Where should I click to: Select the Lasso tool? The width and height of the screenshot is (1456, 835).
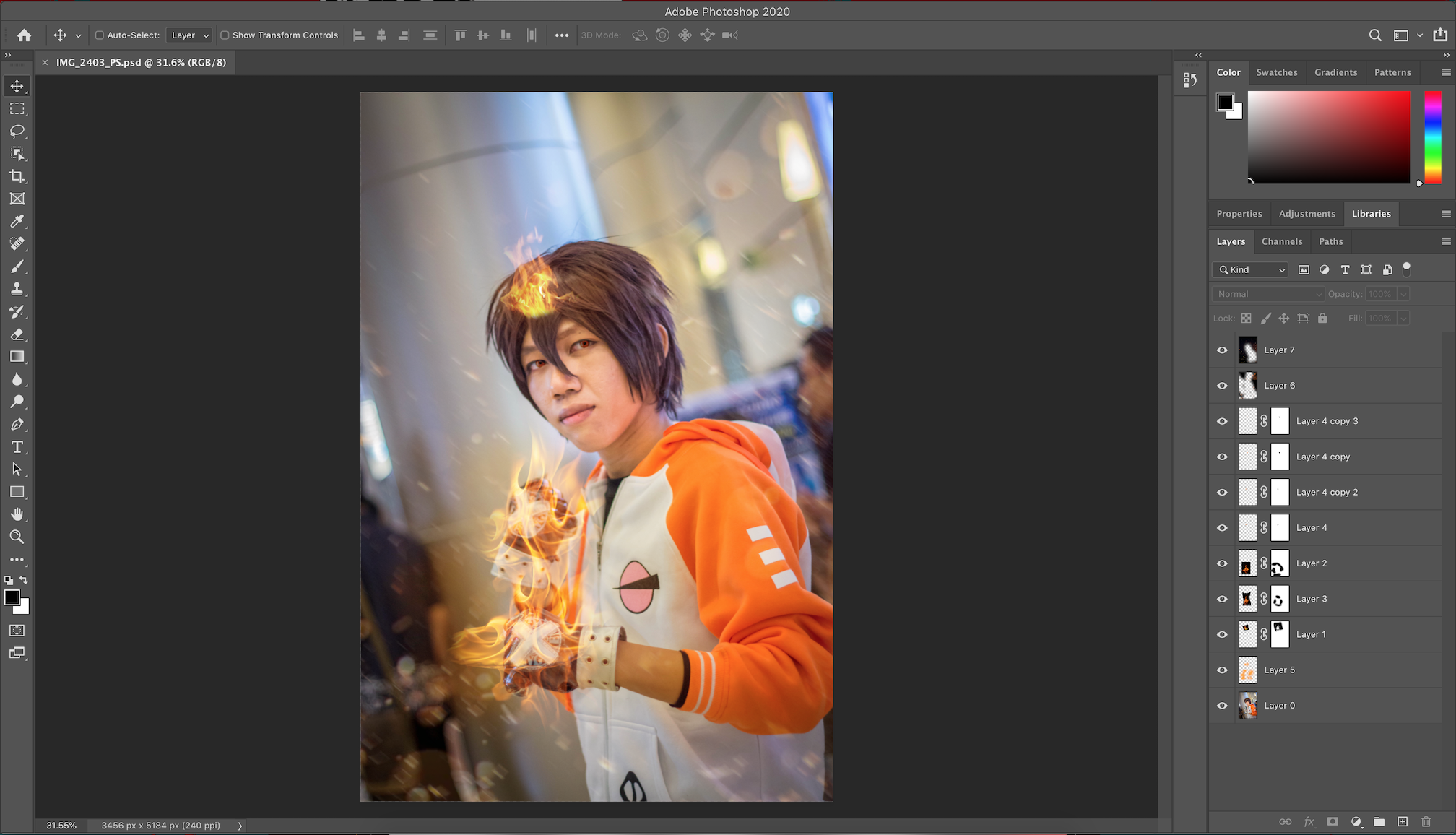coord(17,131)
